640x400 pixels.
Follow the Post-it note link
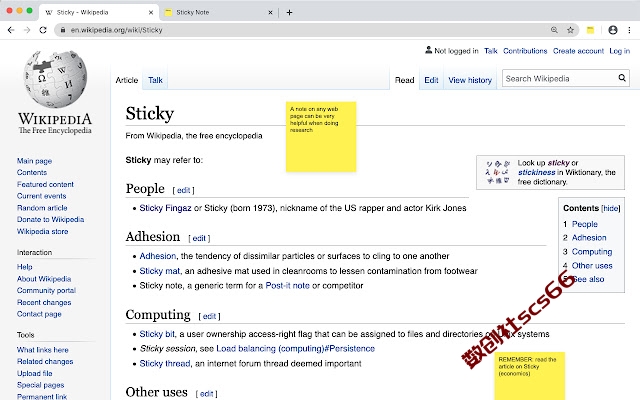pyautogui.click(x=287, y=286)
